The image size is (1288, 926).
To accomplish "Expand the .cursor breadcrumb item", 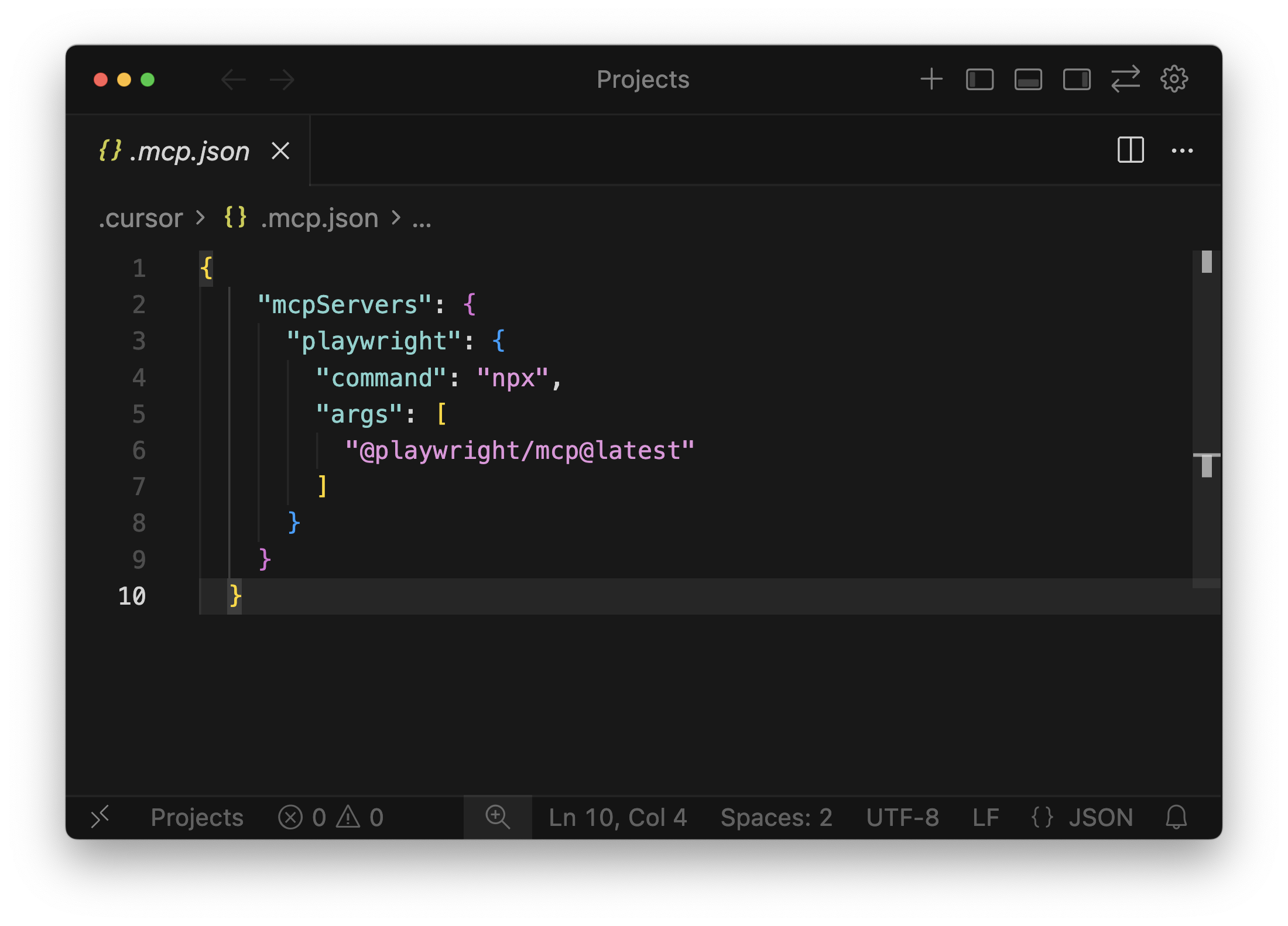I will (141, 218).
